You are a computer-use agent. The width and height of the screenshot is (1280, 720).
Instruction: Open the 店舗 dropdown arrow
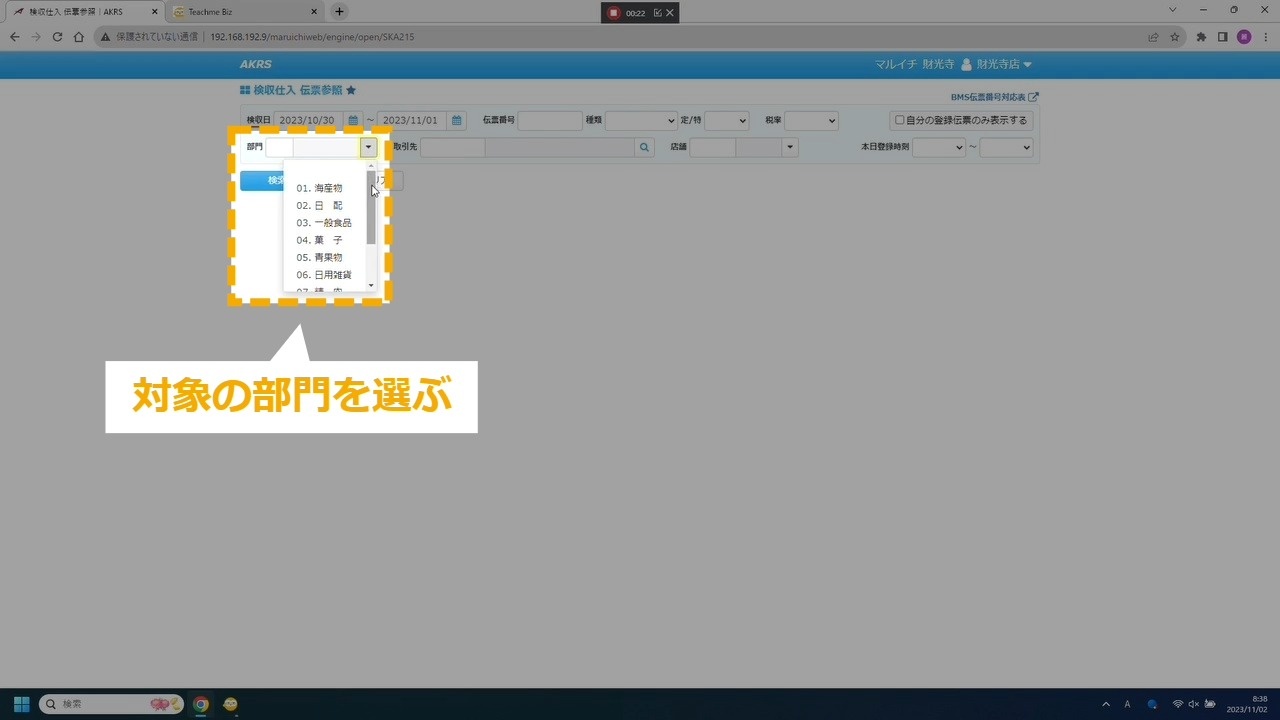[790, 148]
